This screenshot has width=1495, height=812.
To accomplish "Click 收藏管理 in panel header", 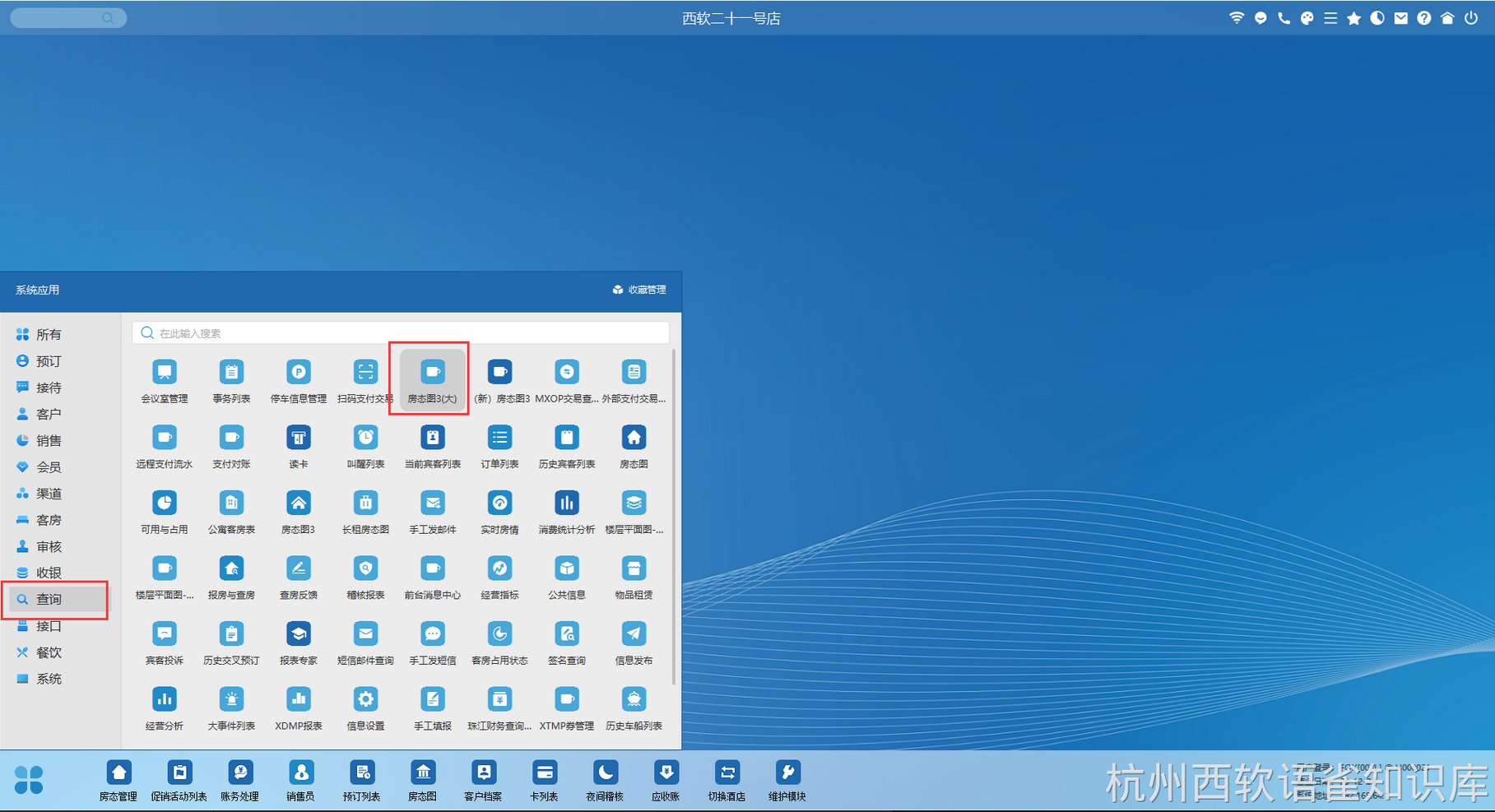I will (640, 290).
